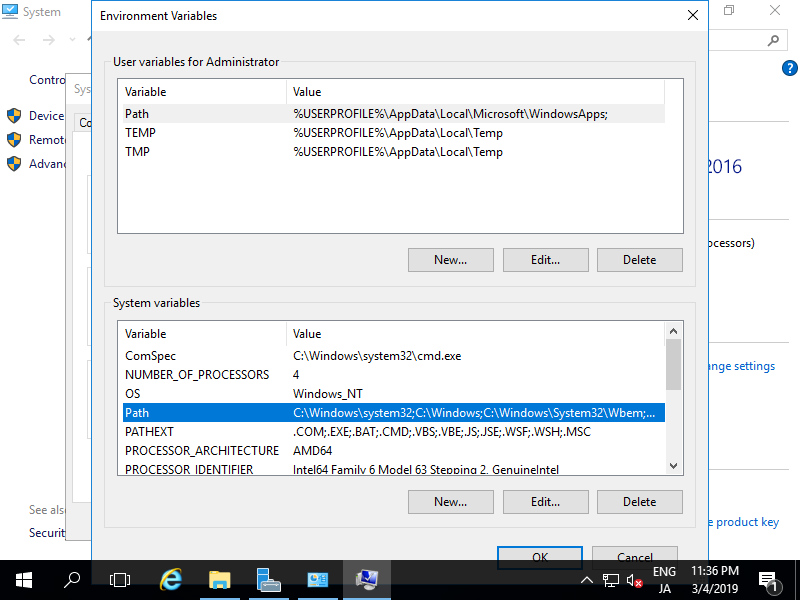Image resolution: width=800 pixels, height=600 pixels.
Task: Launch Server Manager from the taskbar
Action: [270, 579]
